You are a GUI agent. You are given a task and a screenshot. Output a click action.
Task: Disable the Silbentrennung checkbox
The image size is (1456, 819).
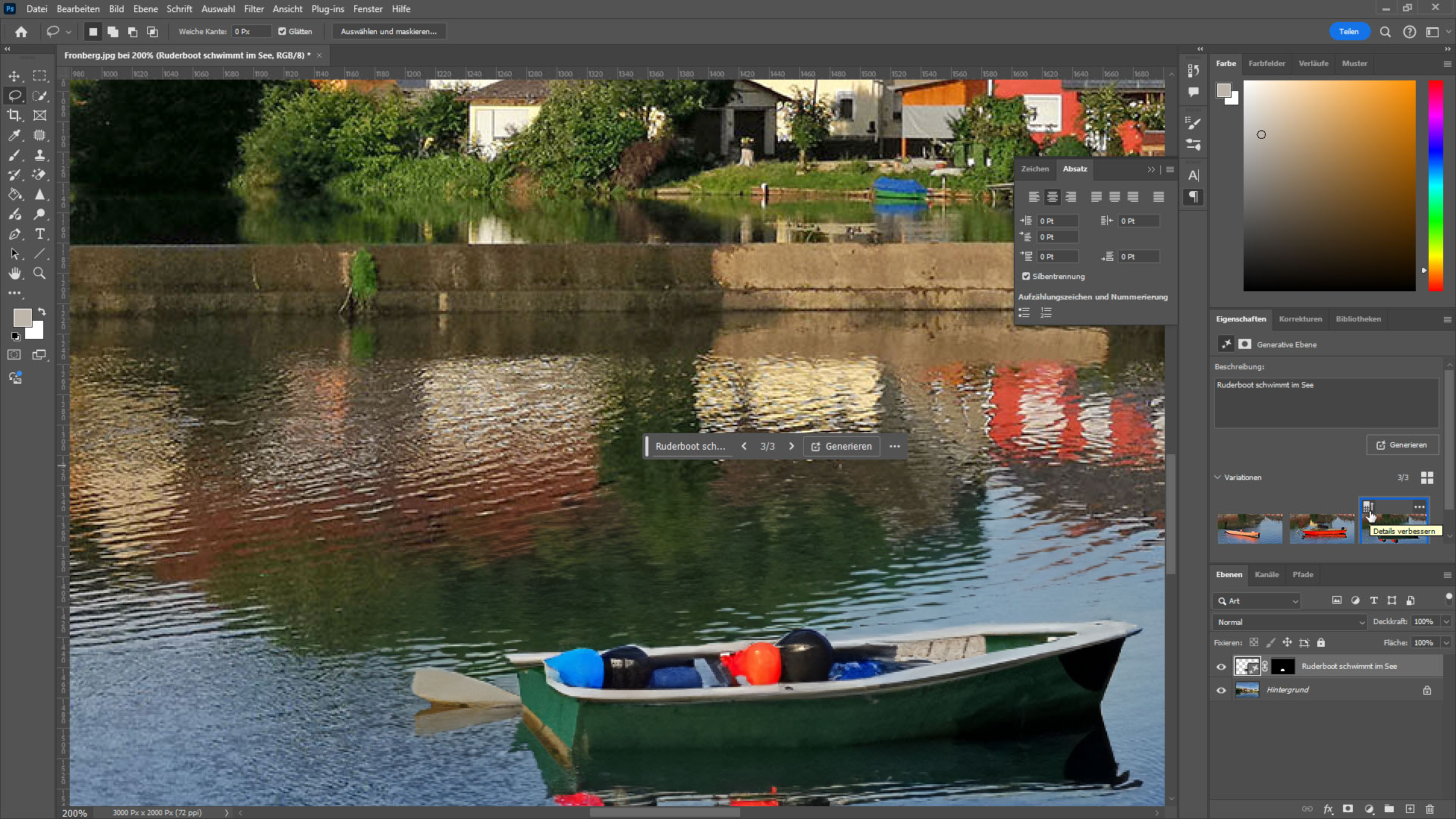(1026, 276)
